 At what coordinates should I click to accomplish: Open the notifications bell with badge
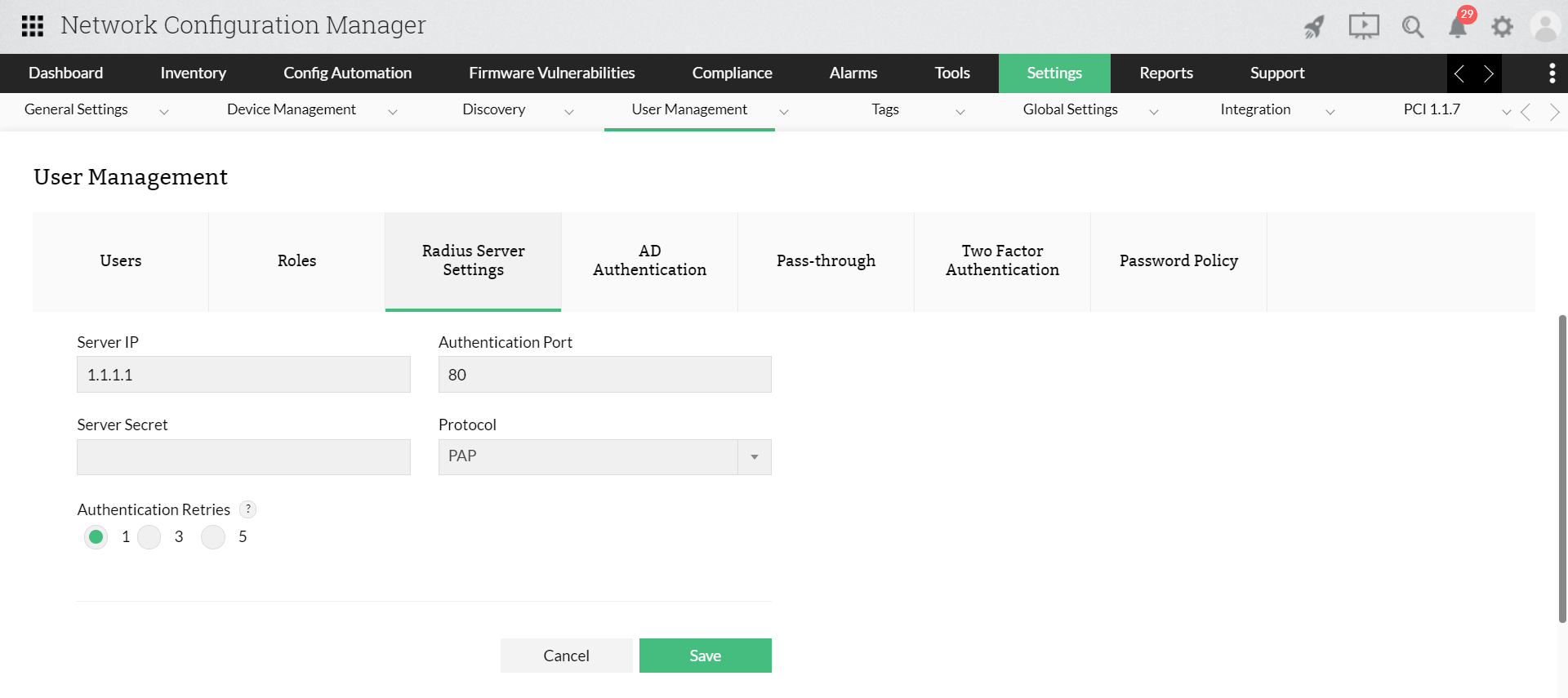tap(1458, 27)
